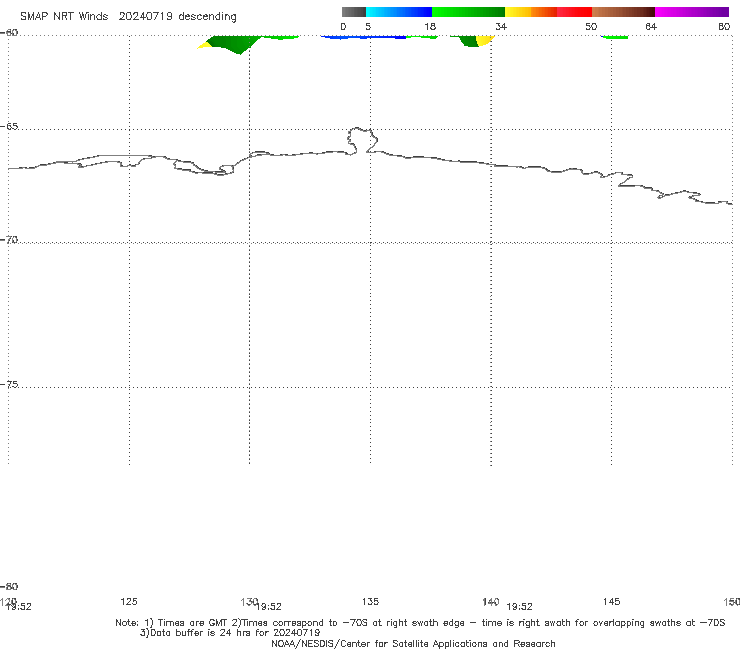Click the swath time '19:52' near longitude 130
This screenshot has width=740, height=650.
pyautogui.click(x=269, y=607)
